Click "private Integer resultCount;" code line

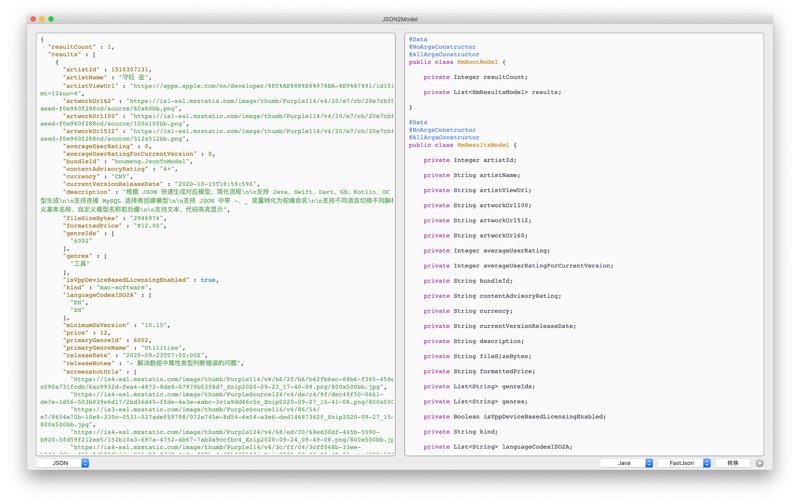pos(476,77)
